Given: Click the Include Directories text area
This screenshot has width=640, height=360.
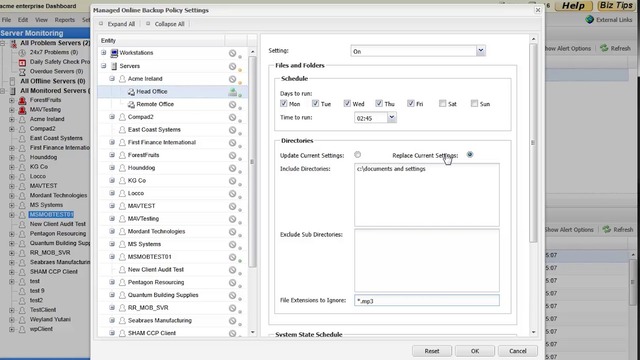Looking at the screenshot, I should [x=427, y=195].
